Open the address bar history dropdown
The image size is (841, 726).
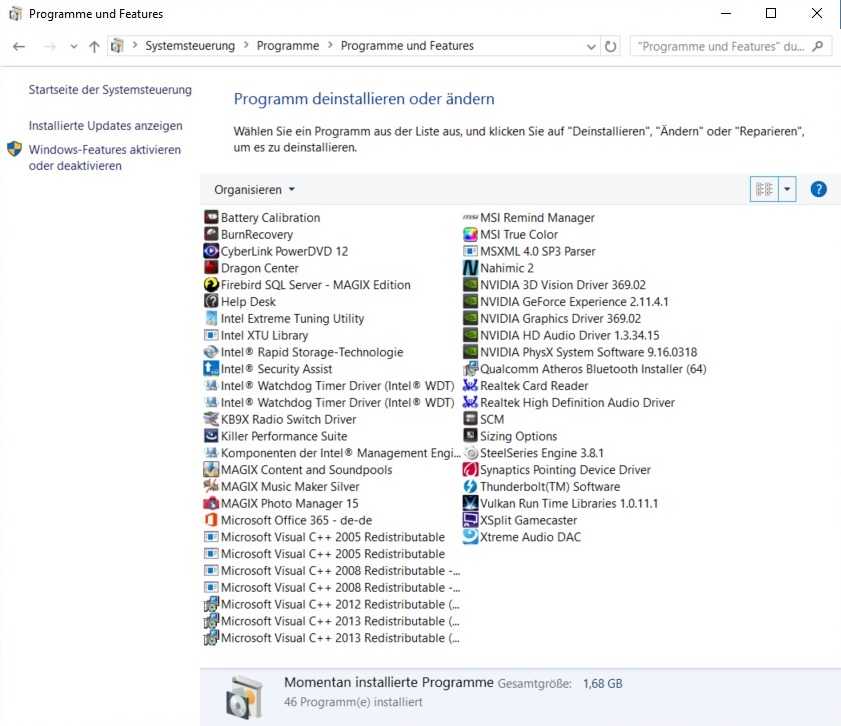tap(591, 46)
